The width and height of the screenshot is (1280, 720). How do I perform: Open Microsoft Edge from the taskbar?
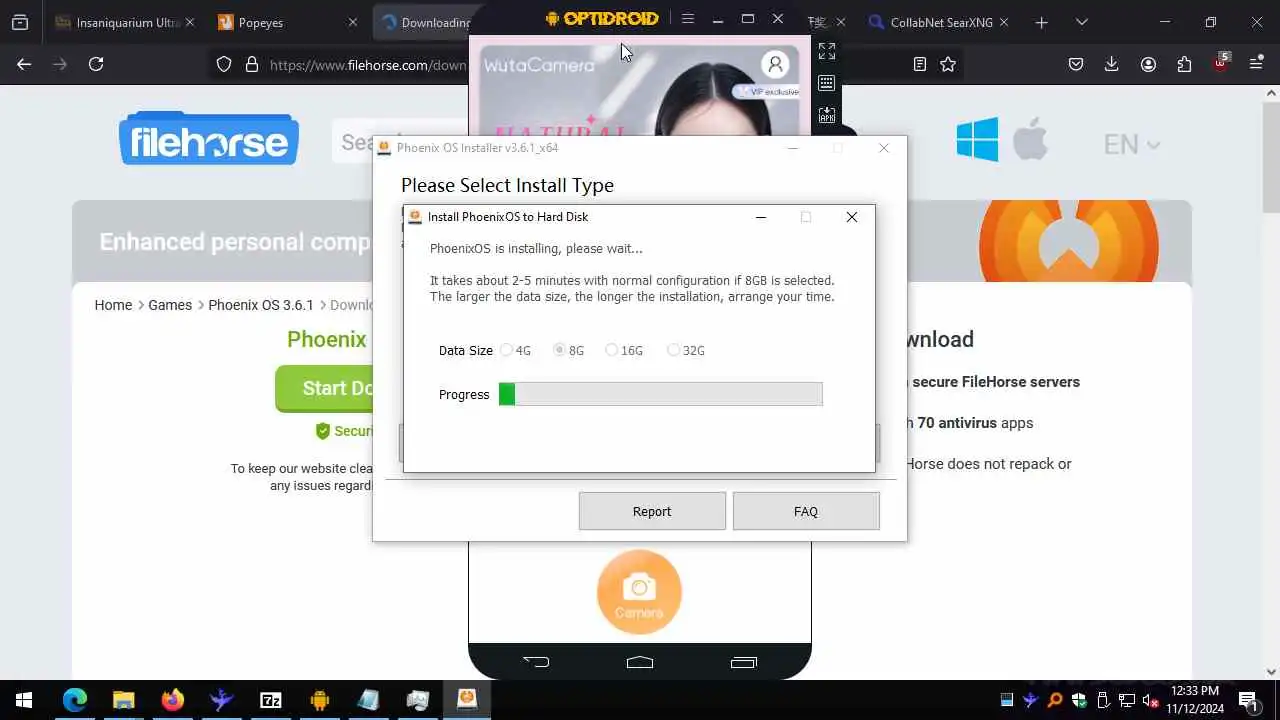tap(75, 700)
